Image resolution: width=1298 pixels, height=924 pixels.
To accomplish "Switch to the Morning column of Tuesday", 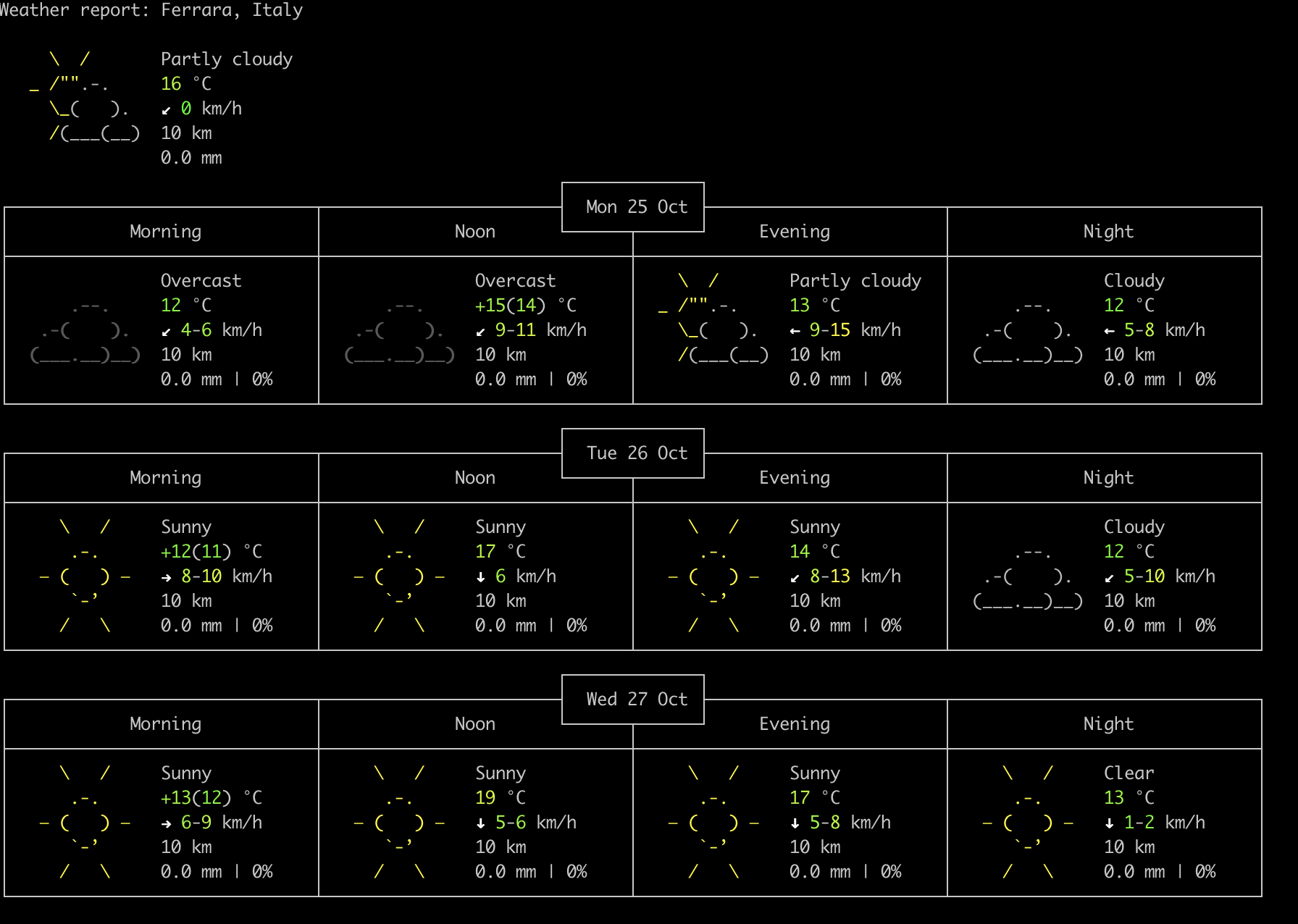I will (x=165, y=478).
